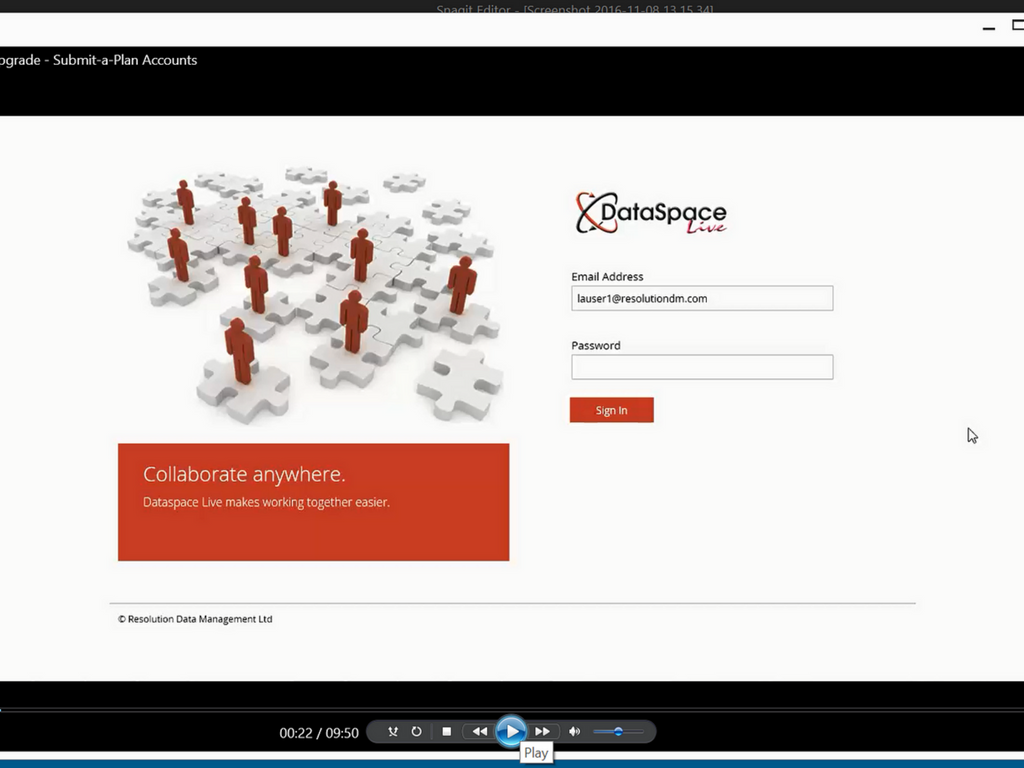Minimize the player window
Viewport: 1024px width, 768px height.
989,28
